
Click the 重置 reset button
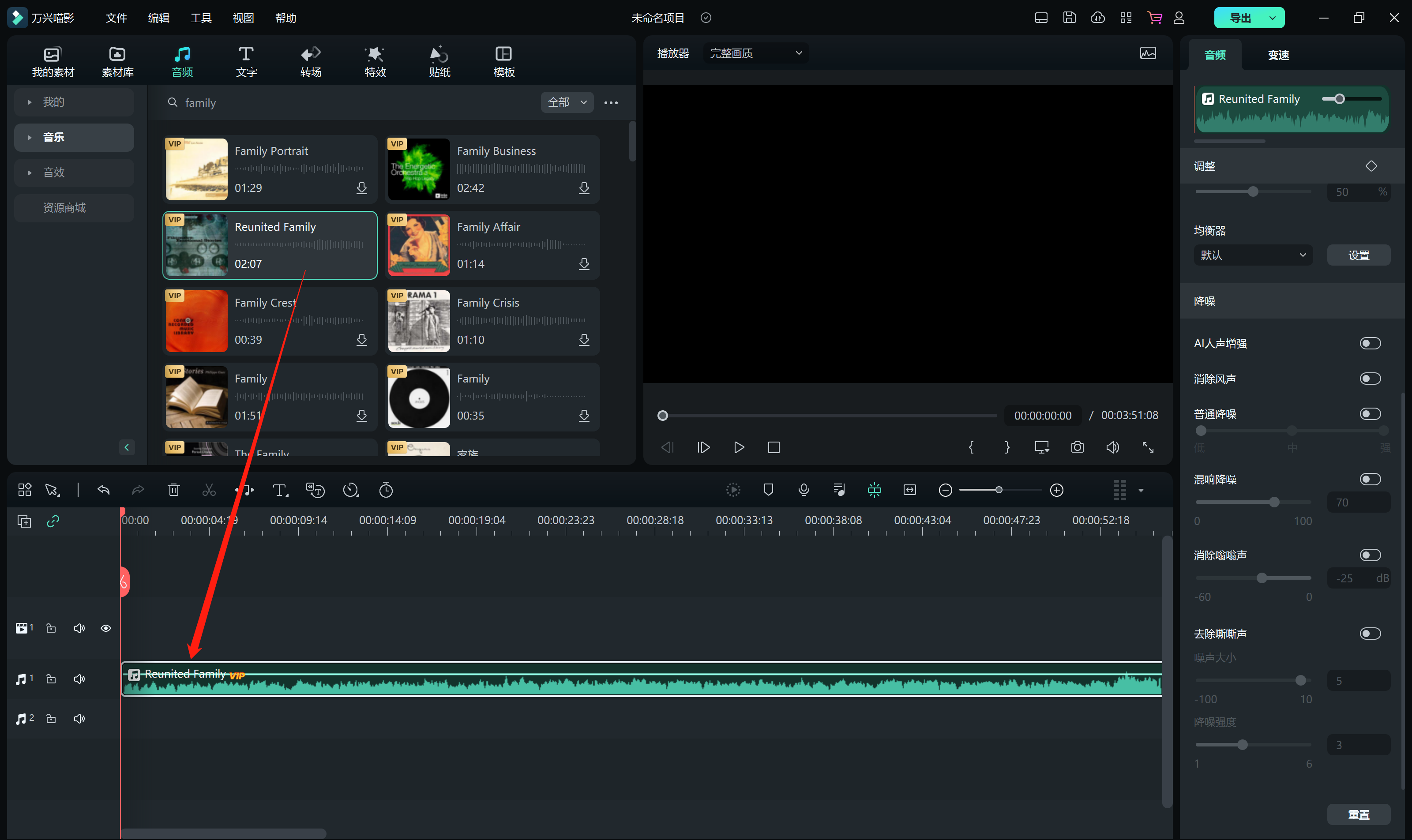tap(1358, 814)
